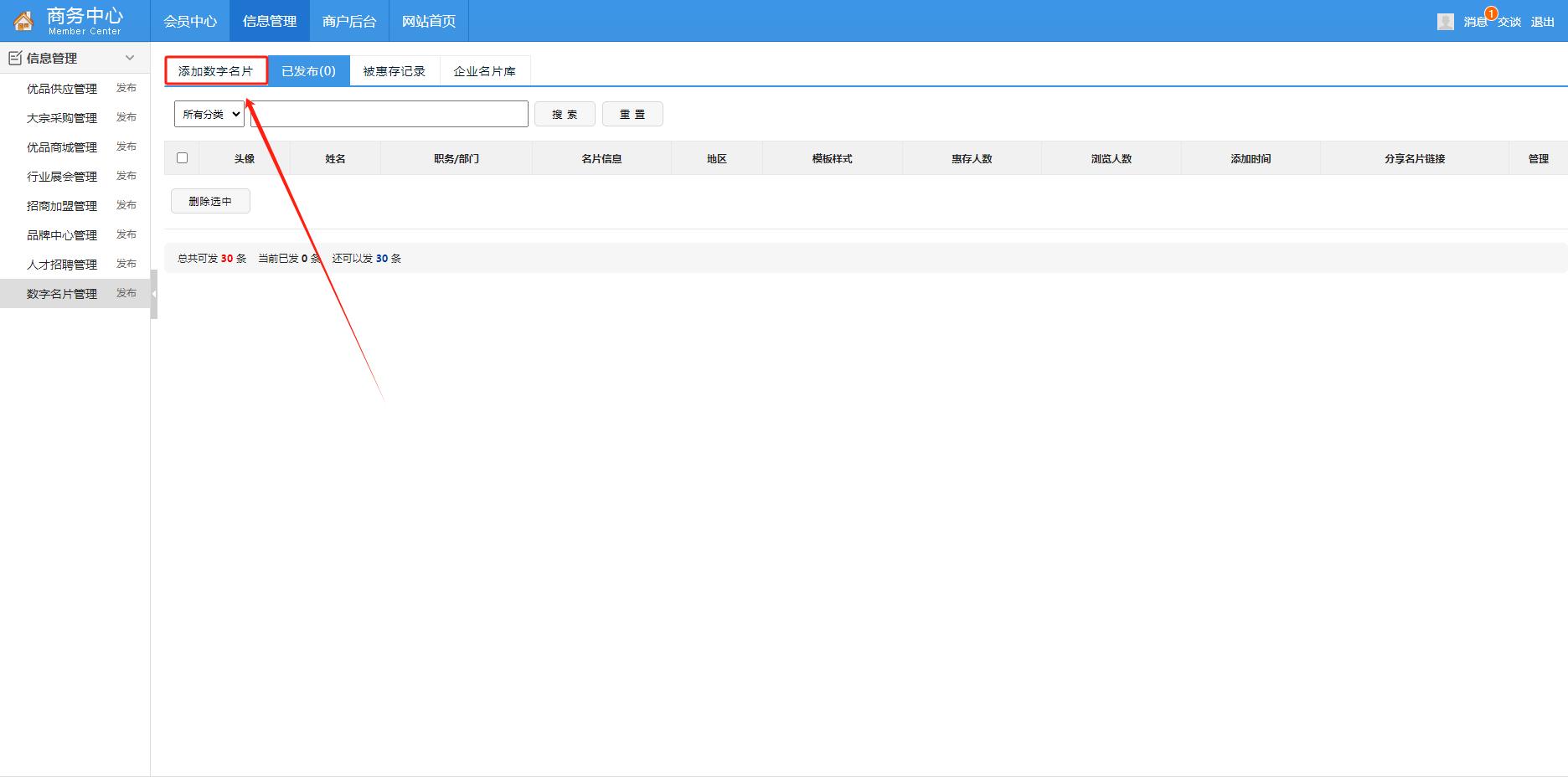This screenshot has width=1568, height=777.
Task: Click the 分享名片链接 column header
Action: coord(1415,158)
